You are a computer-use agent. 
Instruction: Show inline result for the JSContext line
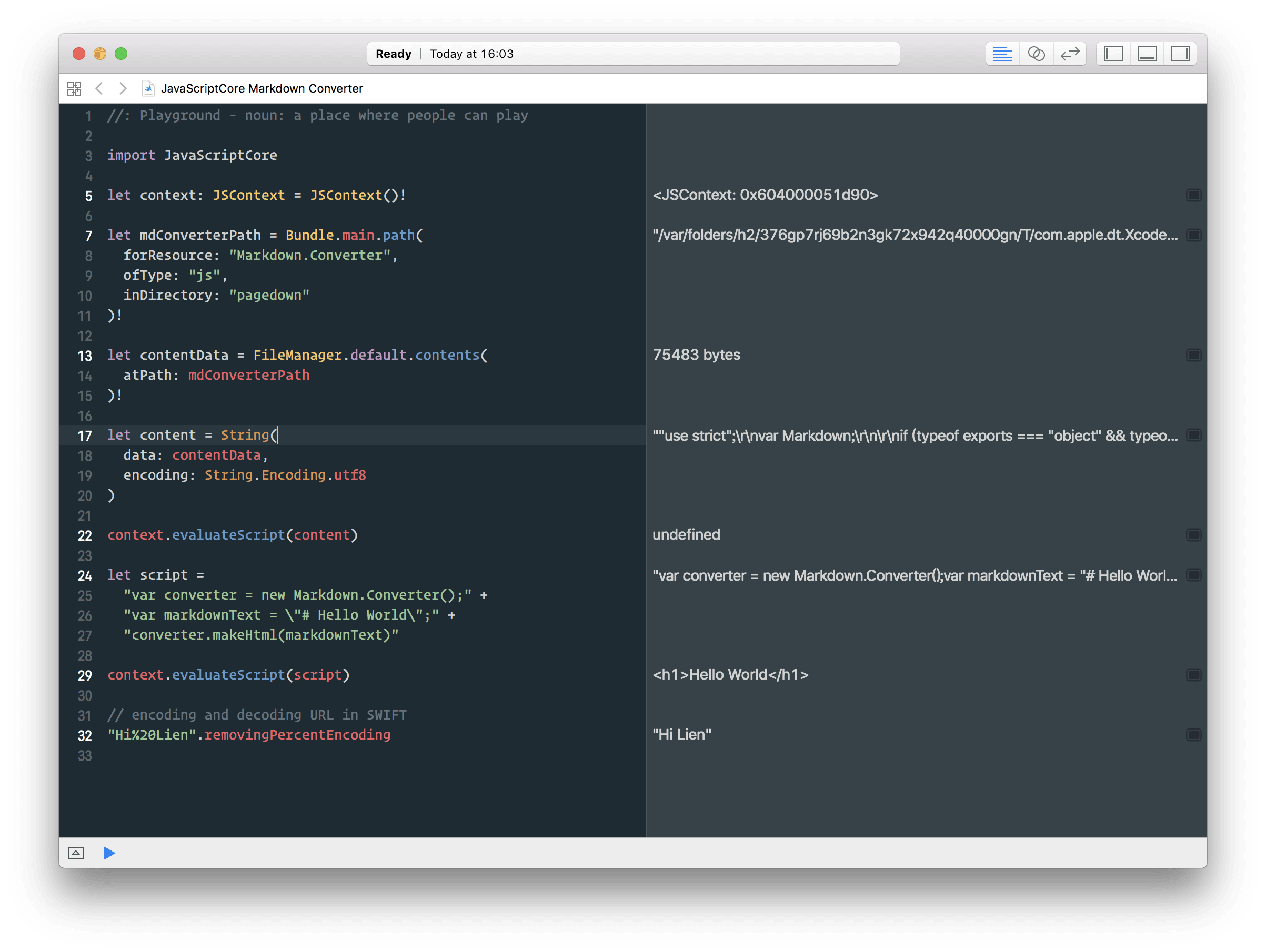pyautogui.click(x=1194, y=195)
